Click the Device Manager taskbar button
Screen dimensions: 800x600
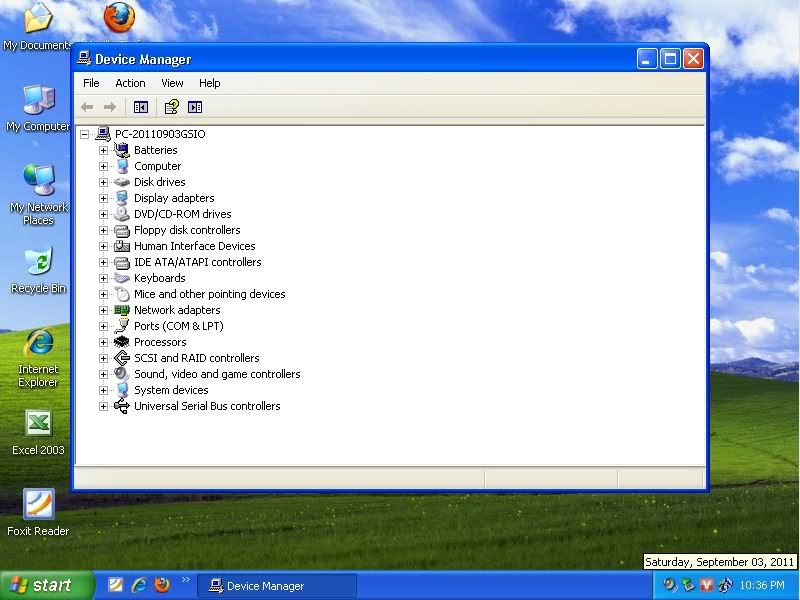point(277,586)
